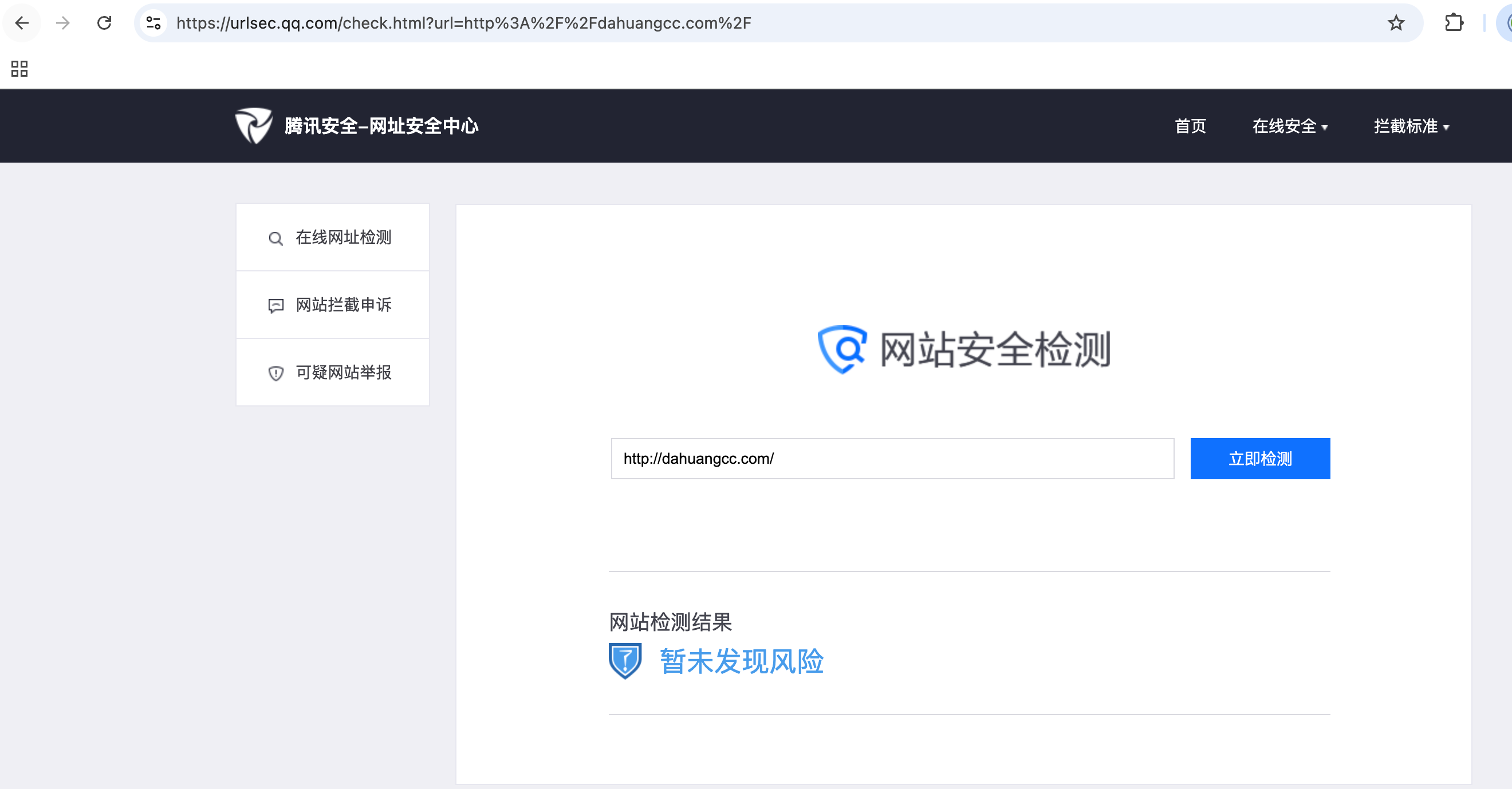Open the apps grid in bookmarks bar
This screenshot has height=789, width=1512.
(x=19, y=69)
